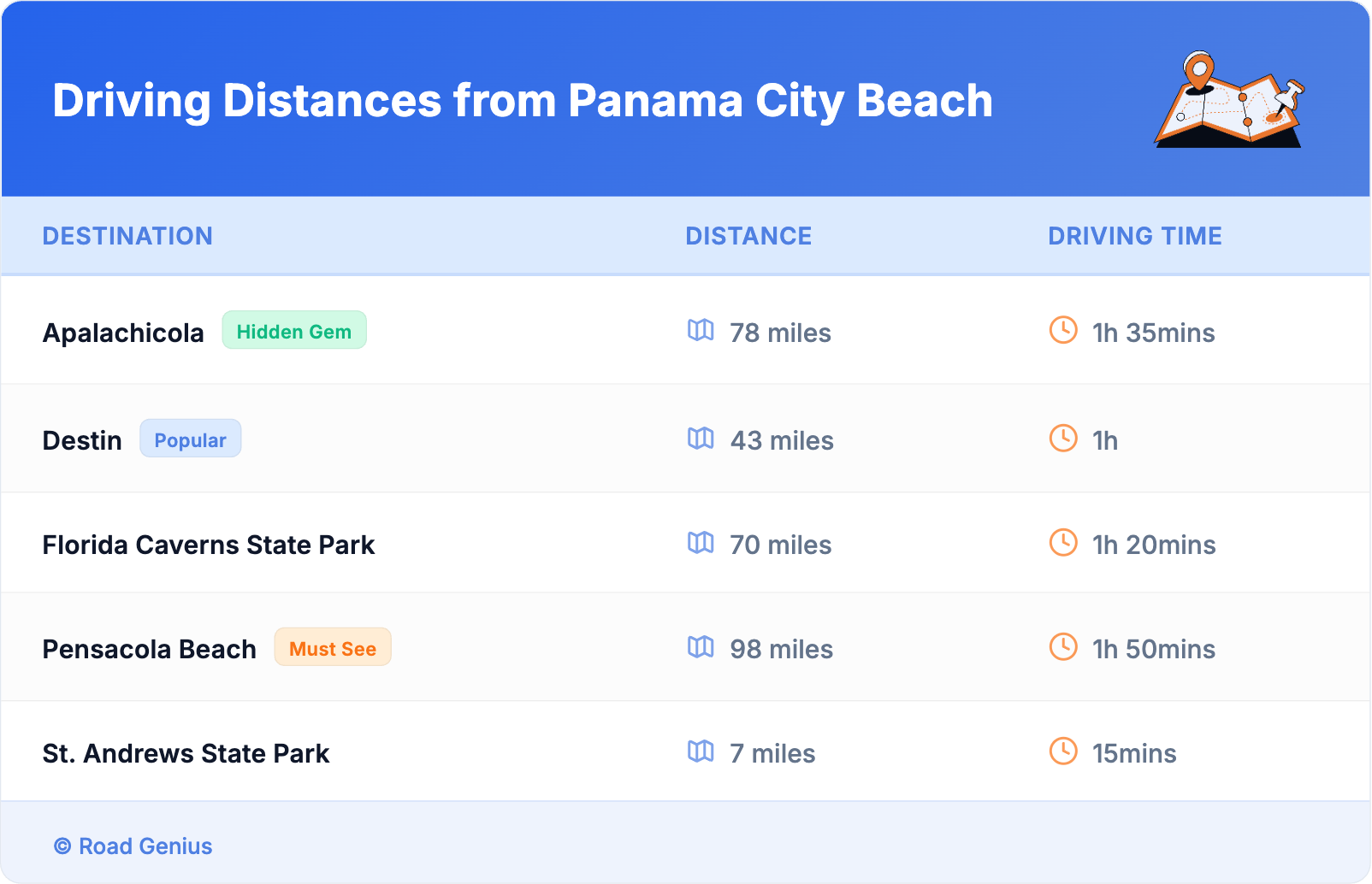Click the clock icon in Destin row
Screen dimensions: 1372x884
click(1063, 438)
